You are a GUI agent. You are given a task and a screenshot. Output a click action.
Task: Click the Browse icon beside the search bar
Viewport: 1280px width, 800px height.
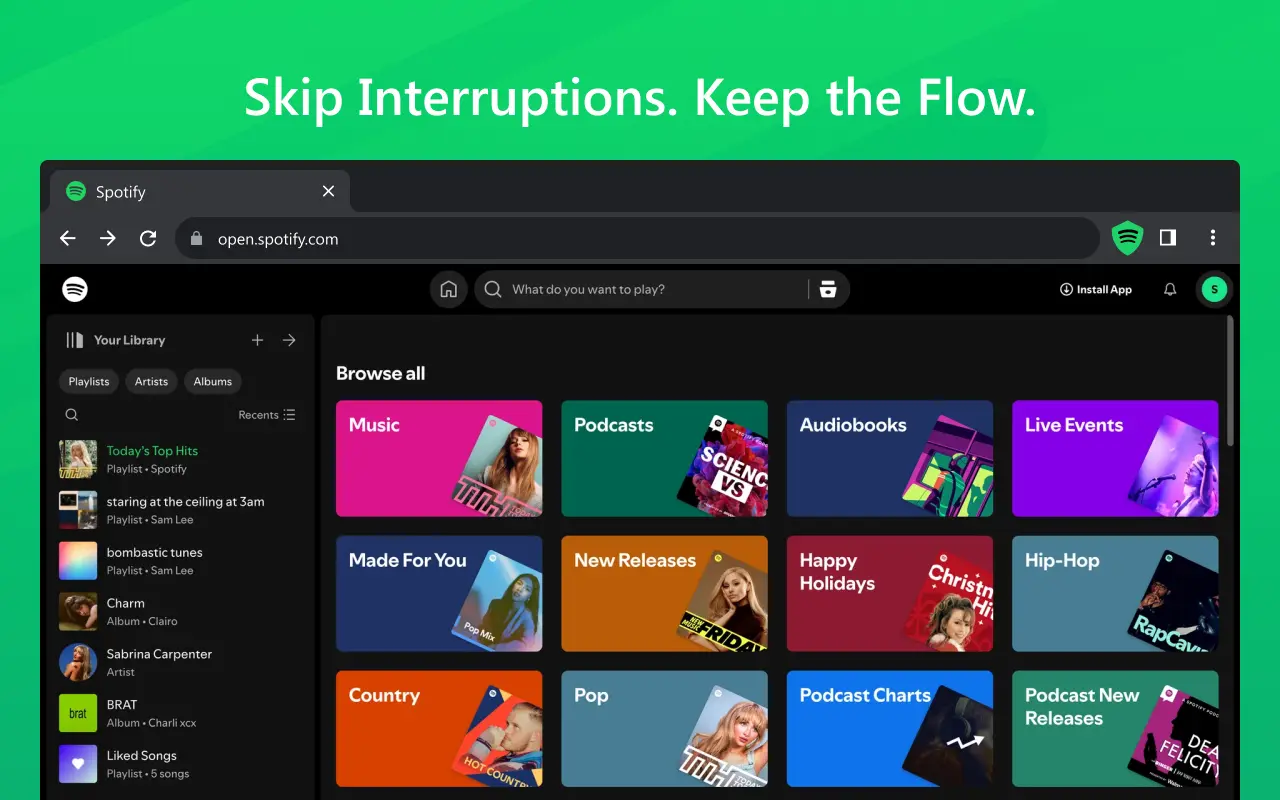tap(828, 289)
